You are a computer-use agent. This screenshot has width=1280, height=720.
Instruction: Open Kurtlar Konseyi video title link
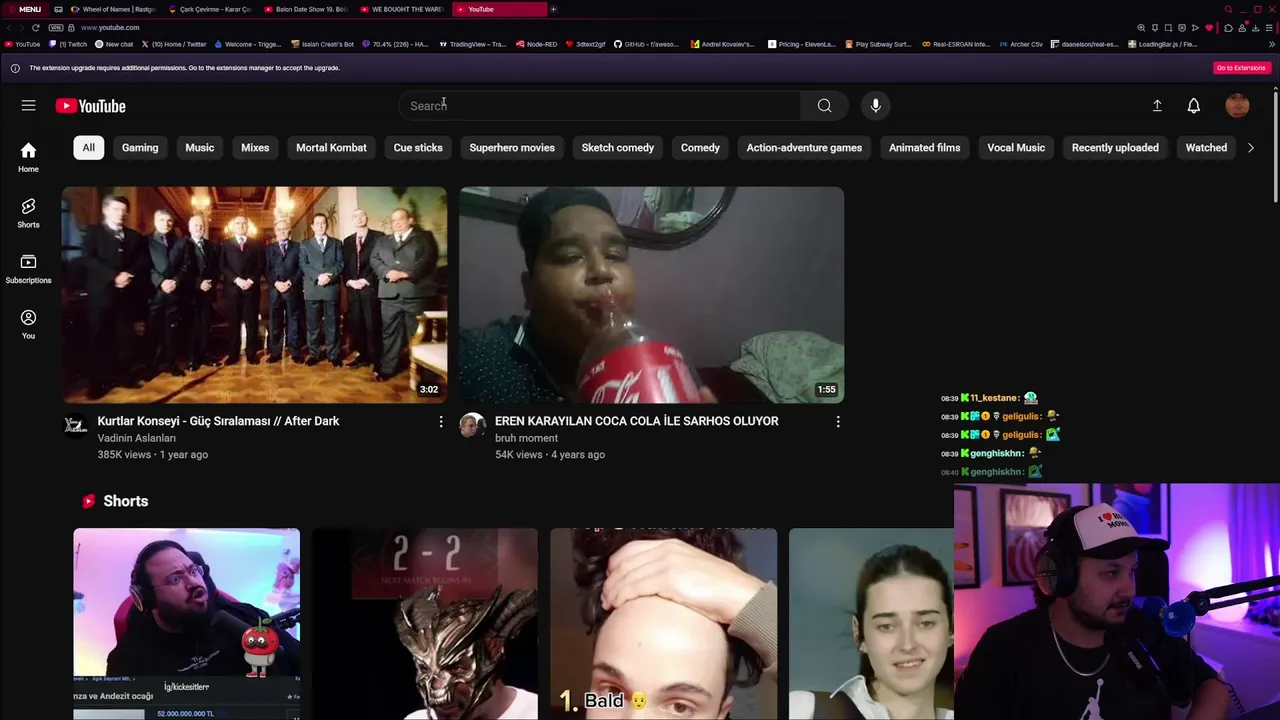[x=218, y=421]
